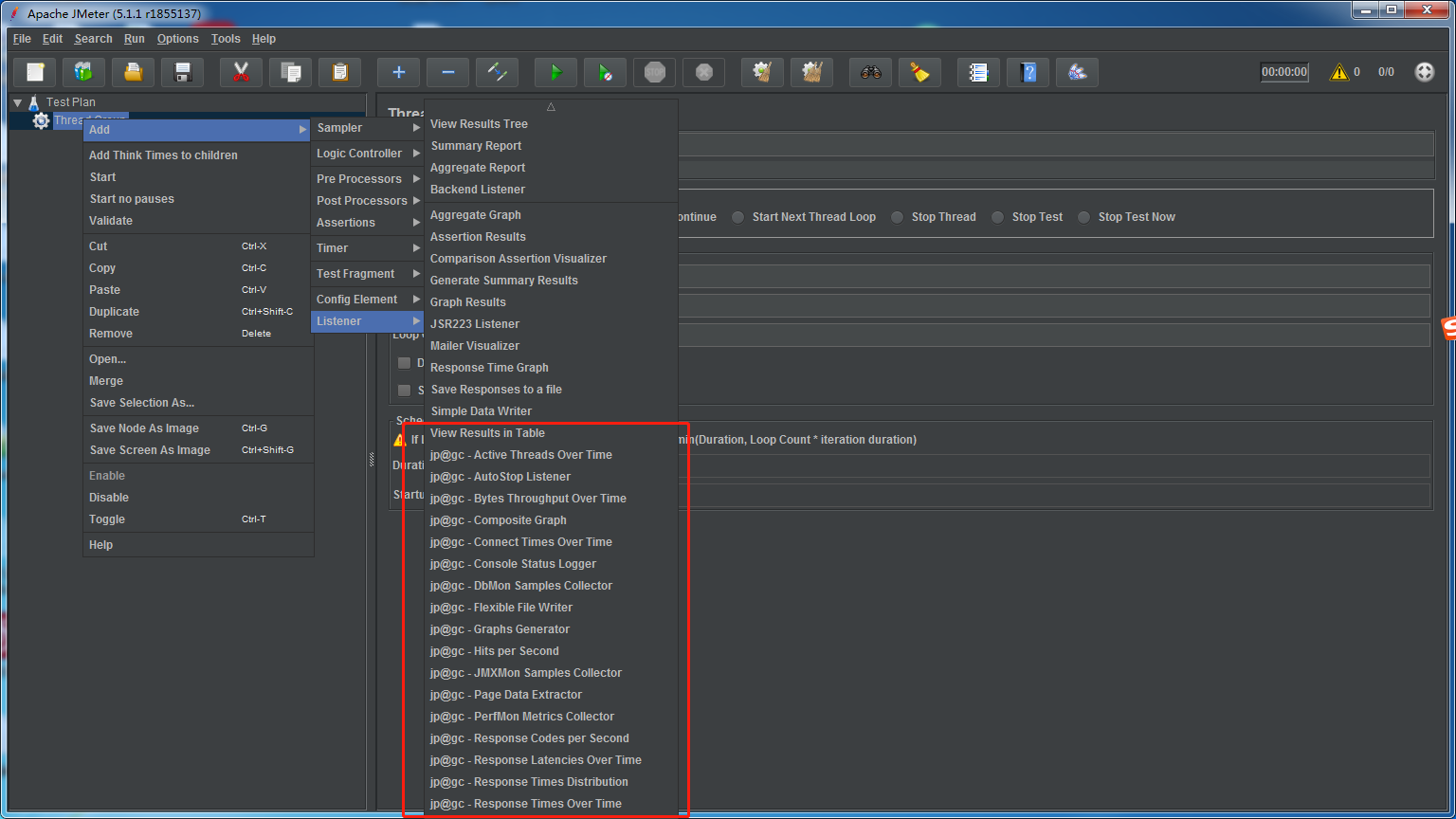Select the Stop Test Now radio button
The height and width of the screenshot is (819, 1456).
(1083, 217)
